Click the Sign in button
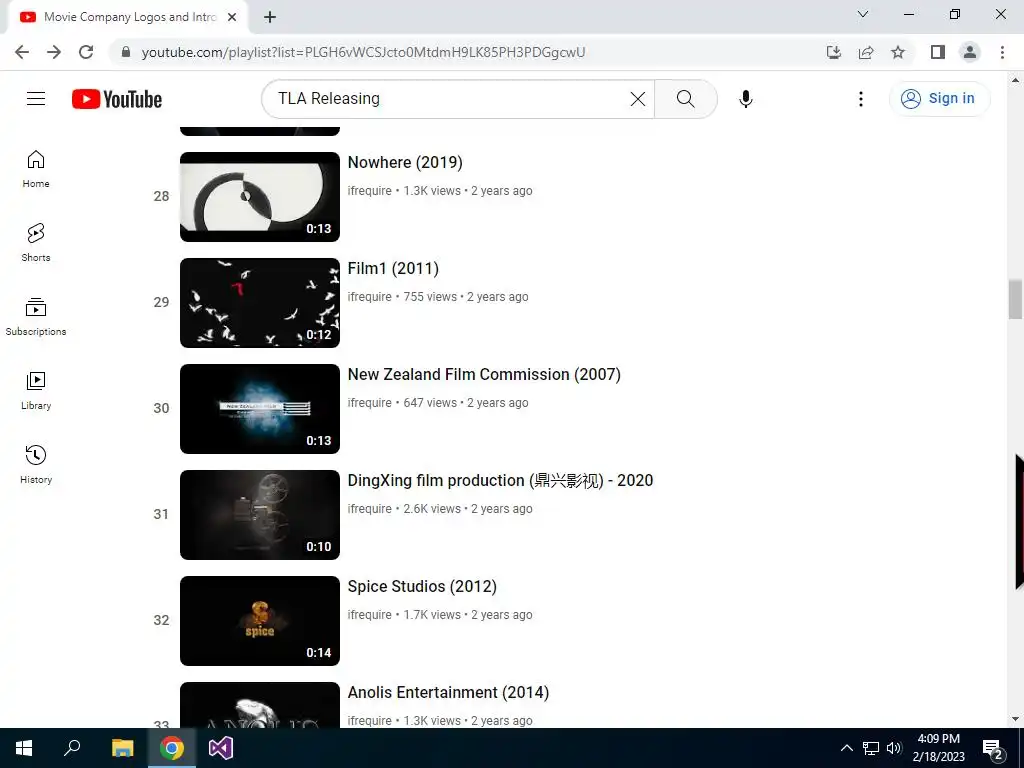 [x=939, y=99]
